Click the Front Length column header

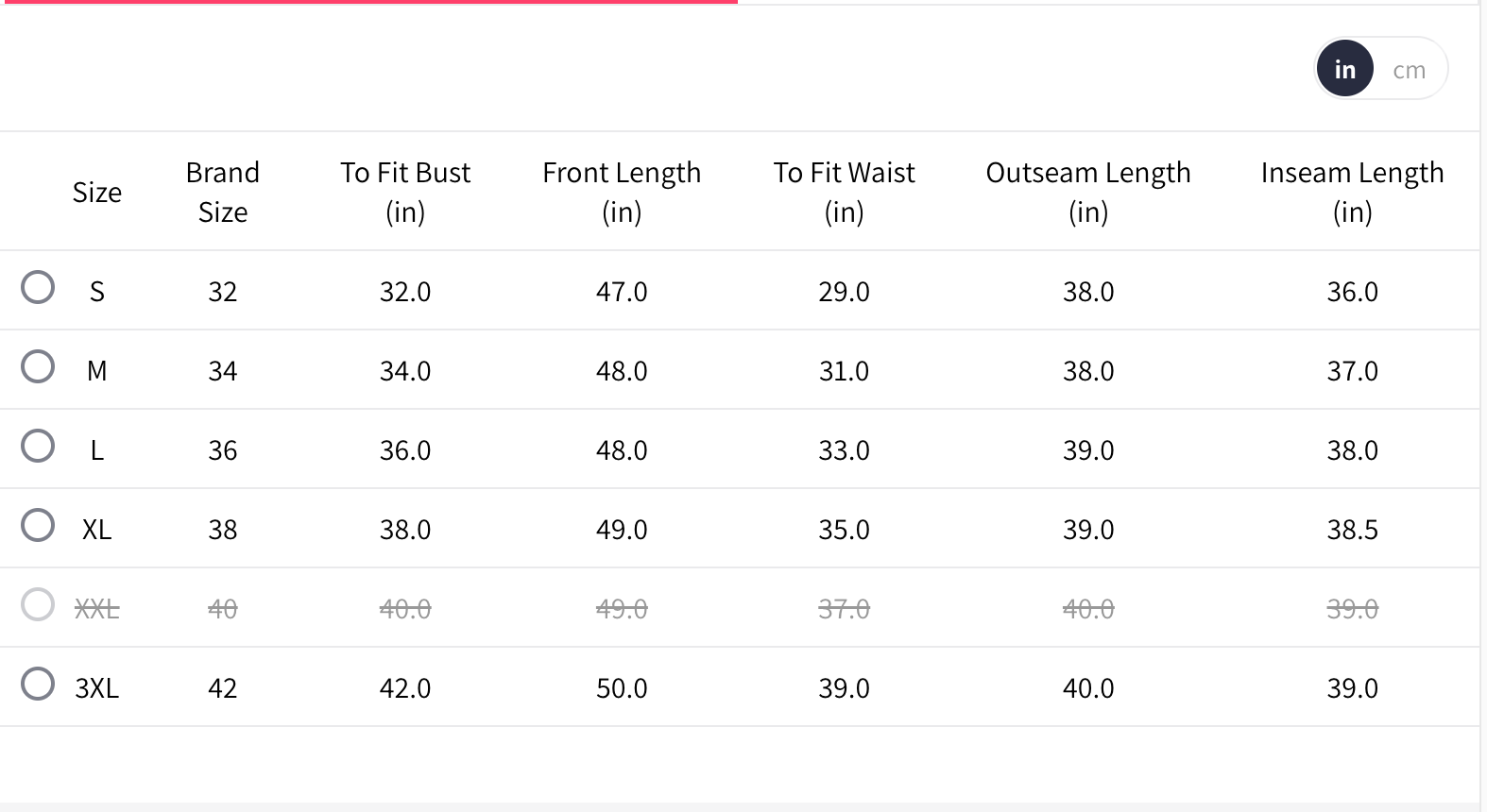pyautogui.click(x=622, y=192)
